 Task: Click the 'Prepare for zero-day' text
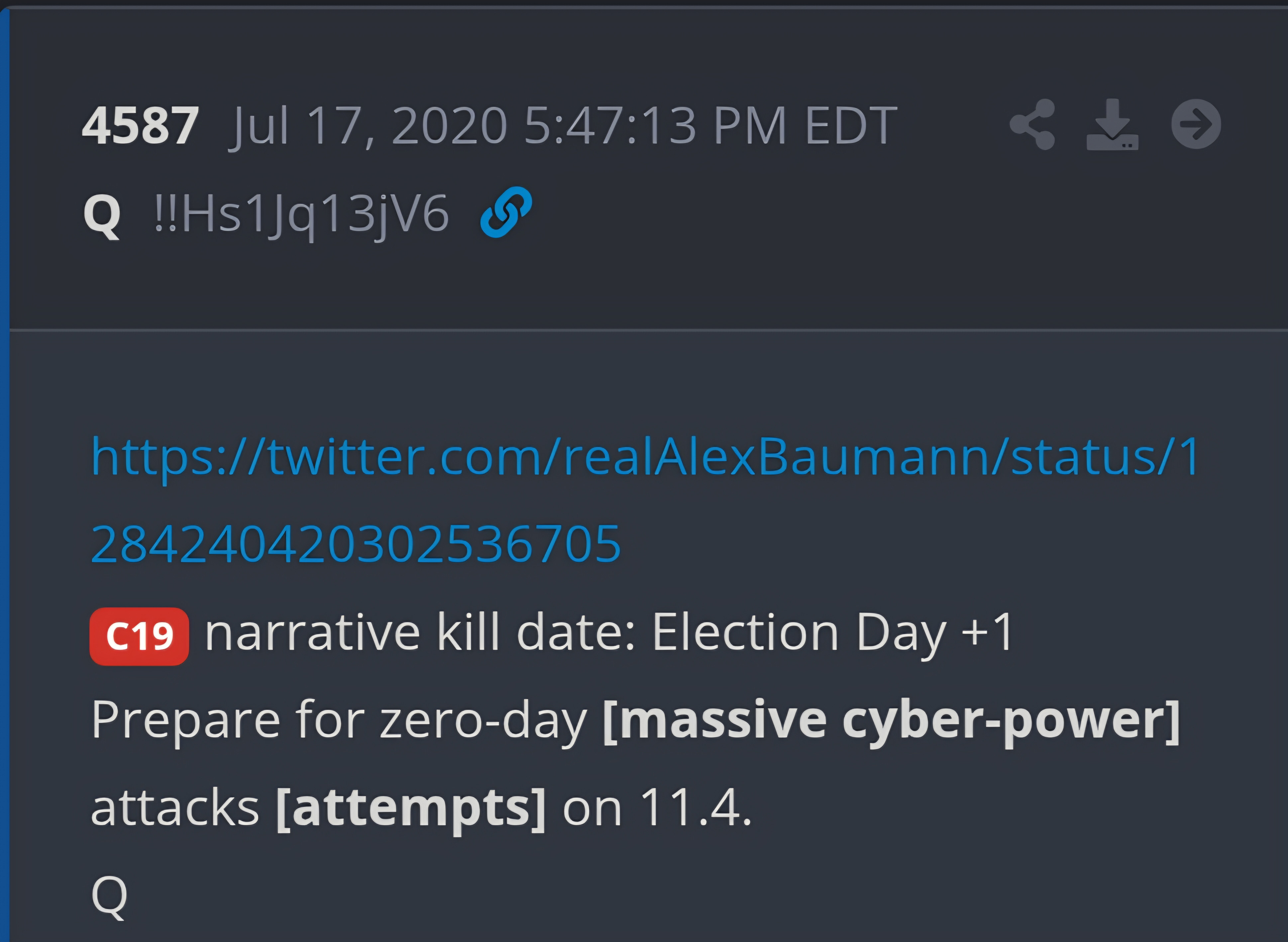[339, 720]
